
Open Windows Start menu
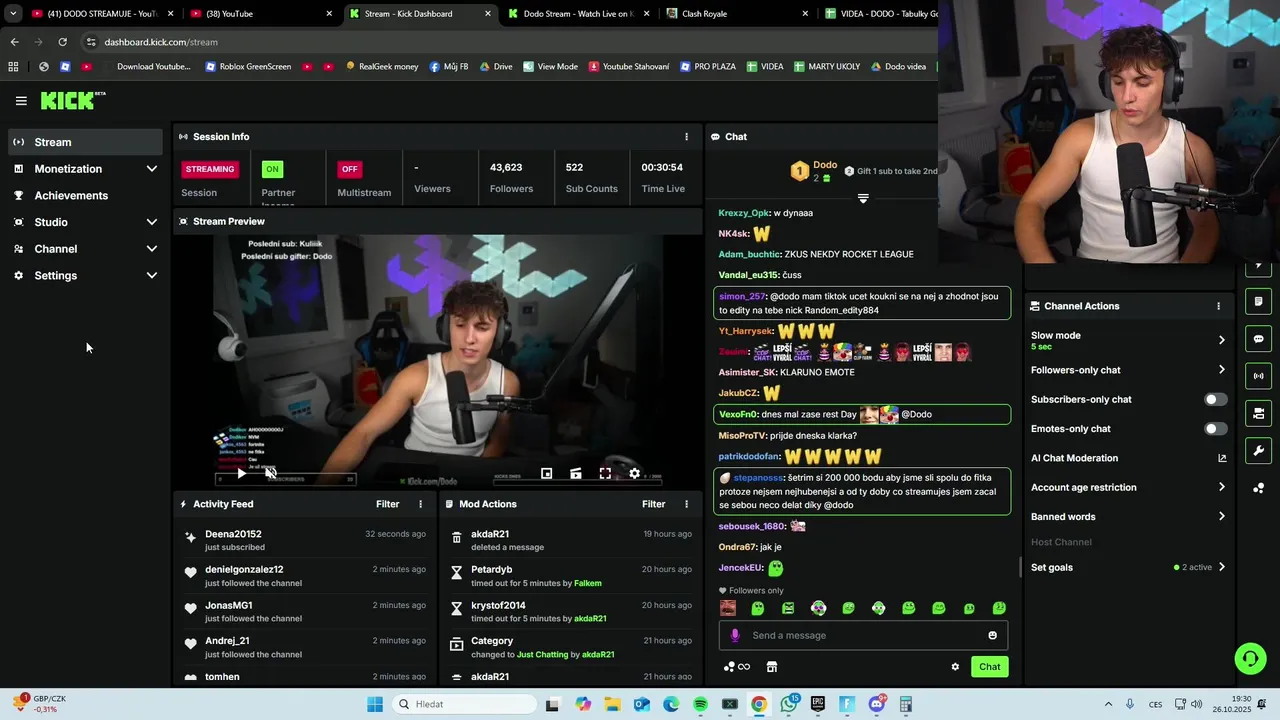(375, 705)
